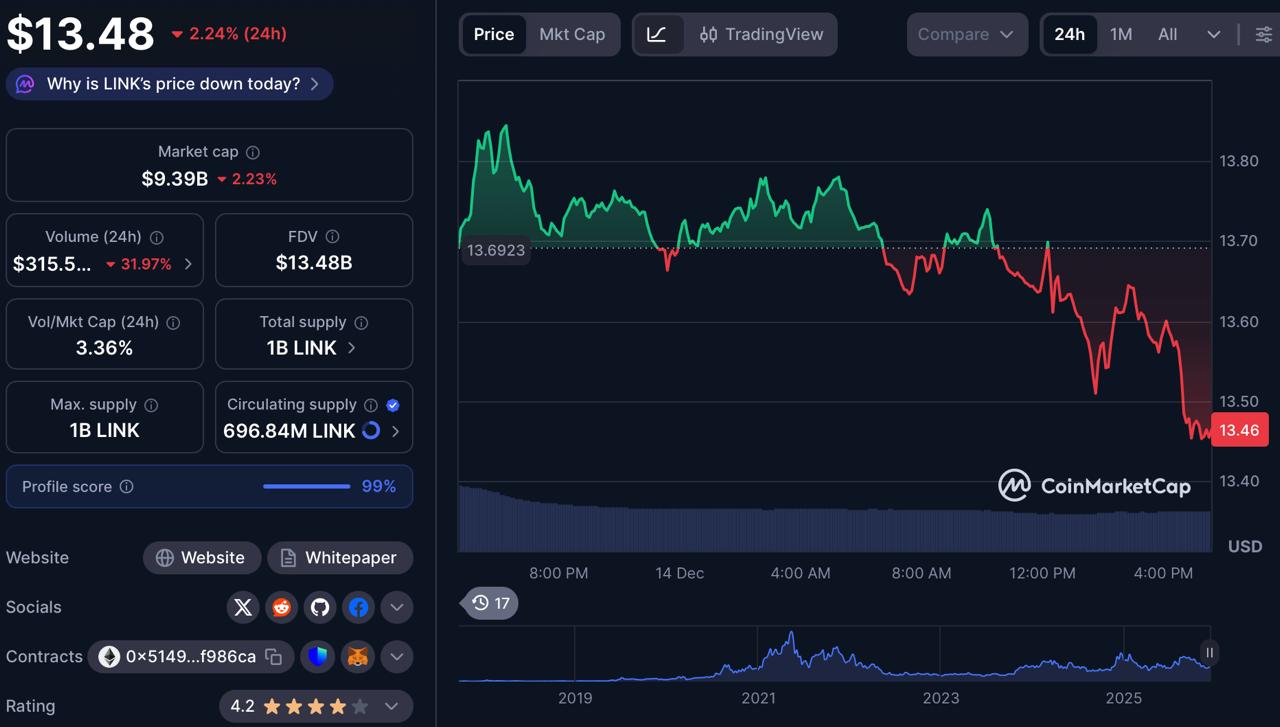Viewport: 1280px width, 727px height.
Task: Expand extra timeframe options chevron
Action: 1213,34
